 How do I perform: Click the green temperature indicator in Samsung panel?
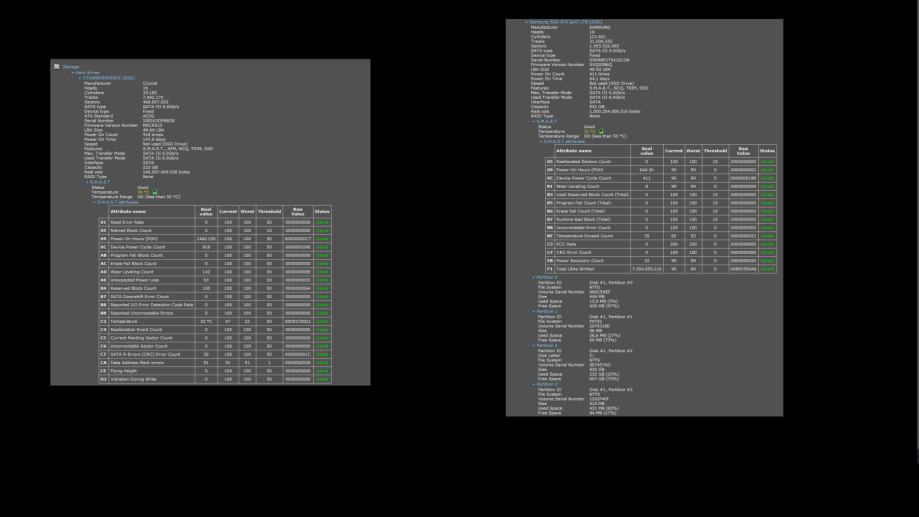click(601, 131)
